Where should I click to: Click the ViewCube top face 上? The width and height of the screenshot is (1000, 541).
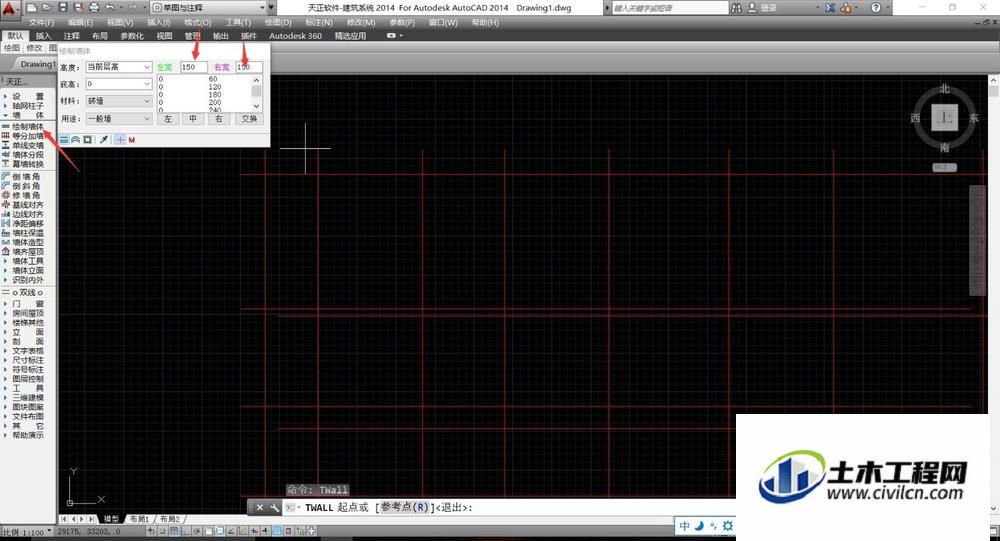(945, 118)
